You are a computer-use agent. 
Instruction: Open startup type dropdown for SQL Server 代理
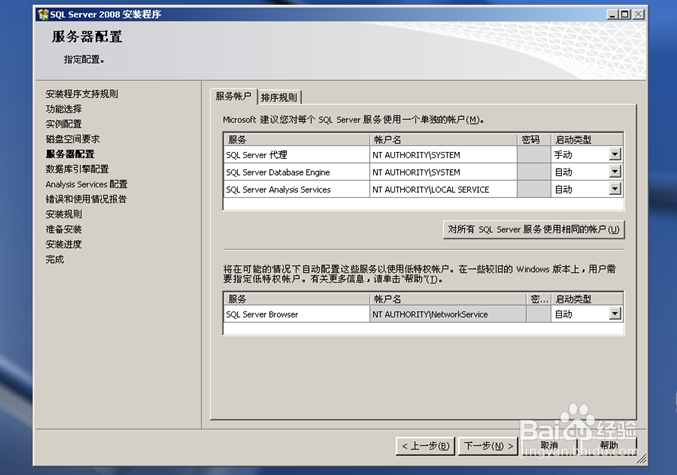click(615, 154)
